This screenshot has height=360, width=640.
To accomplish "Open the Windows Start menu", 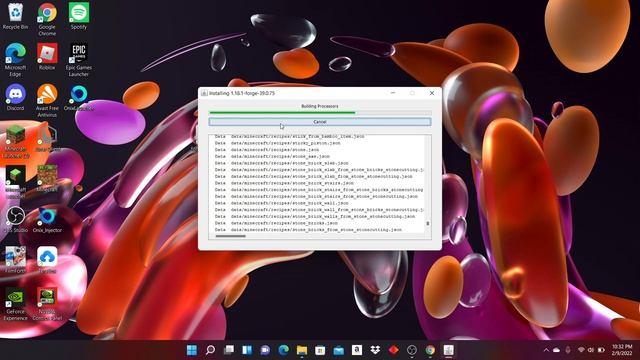I will [192, 350].
